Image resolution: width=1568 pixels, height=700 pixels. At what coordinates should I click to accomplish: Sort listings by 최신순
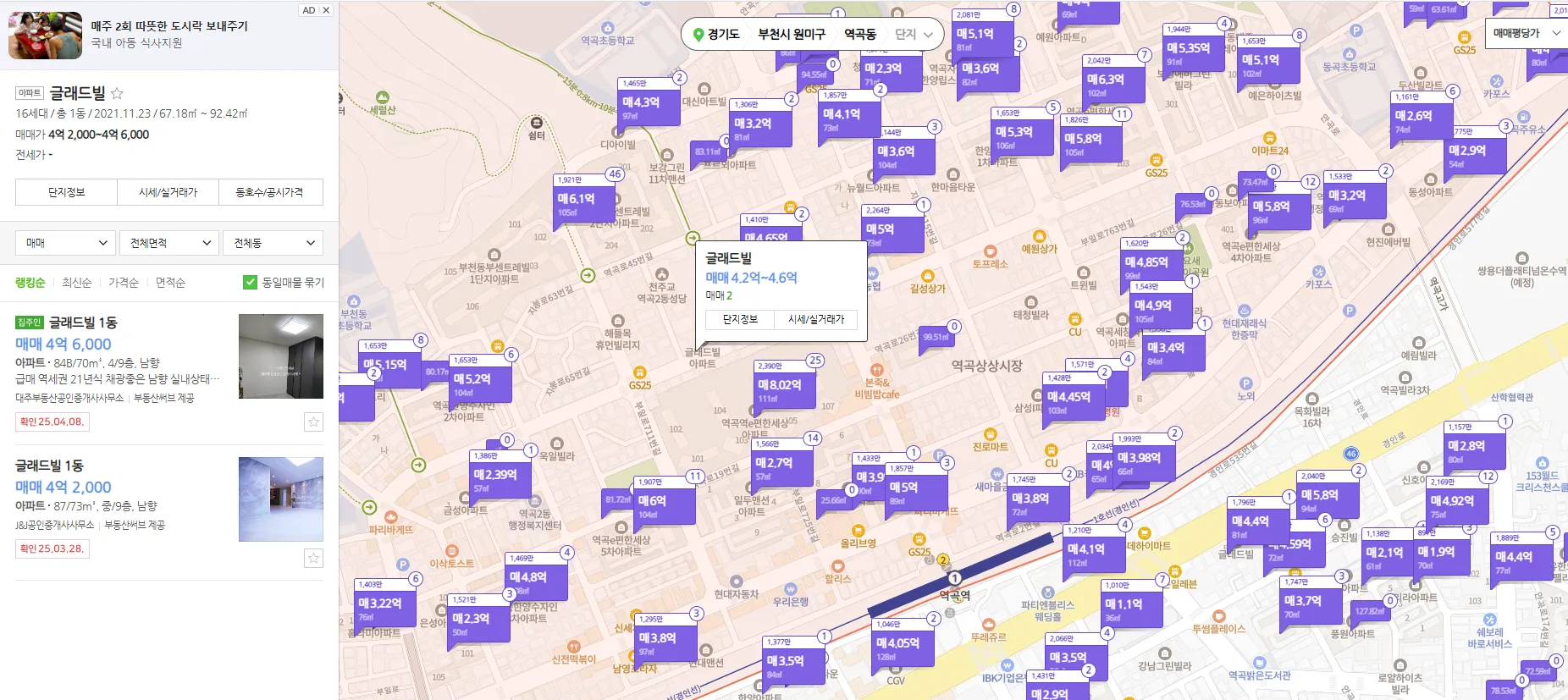coord(77,283)
